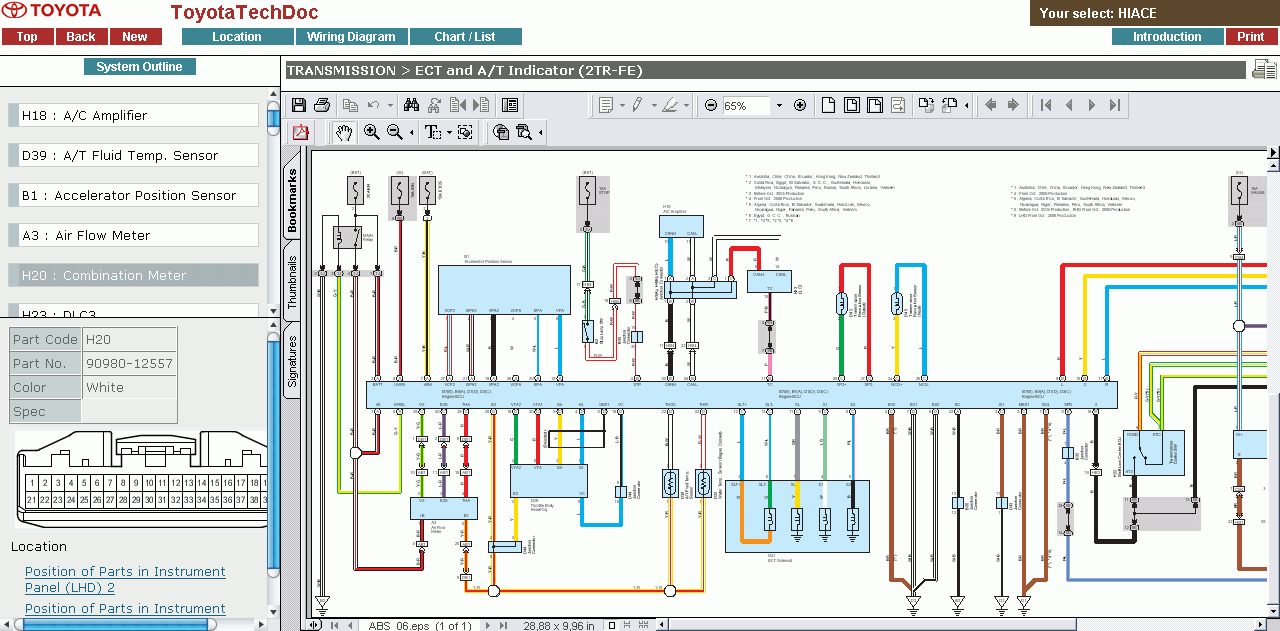Decrease zoom with the minus circle button
This screenshot has height=631, width=1280.
pyautogui.click(x=710, y=105)
